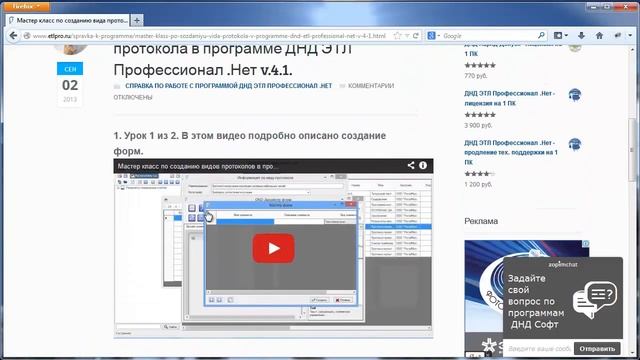
Task: Play the YouTube video with the red button
Action: click(x=273, y=248)
